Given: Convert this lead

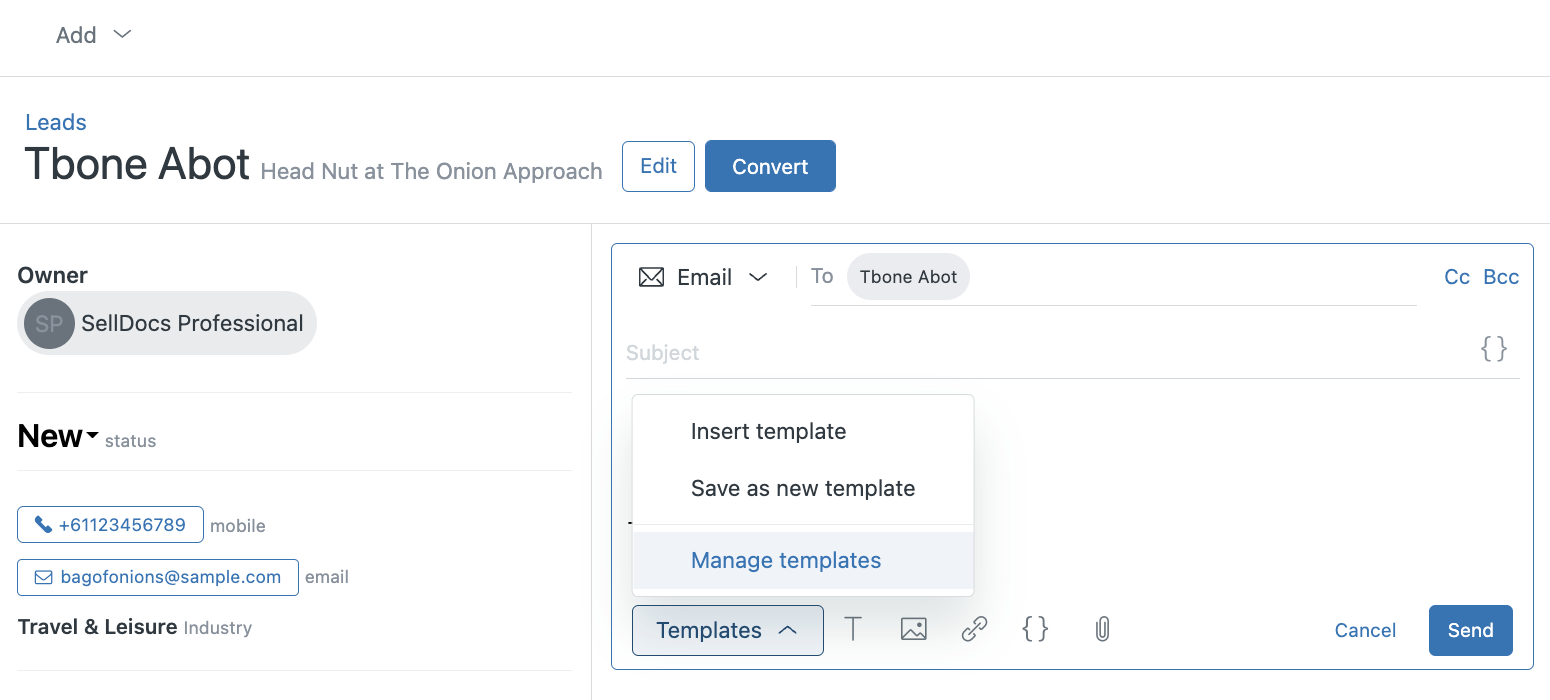Looking at the screenshot, I should 770,166.
